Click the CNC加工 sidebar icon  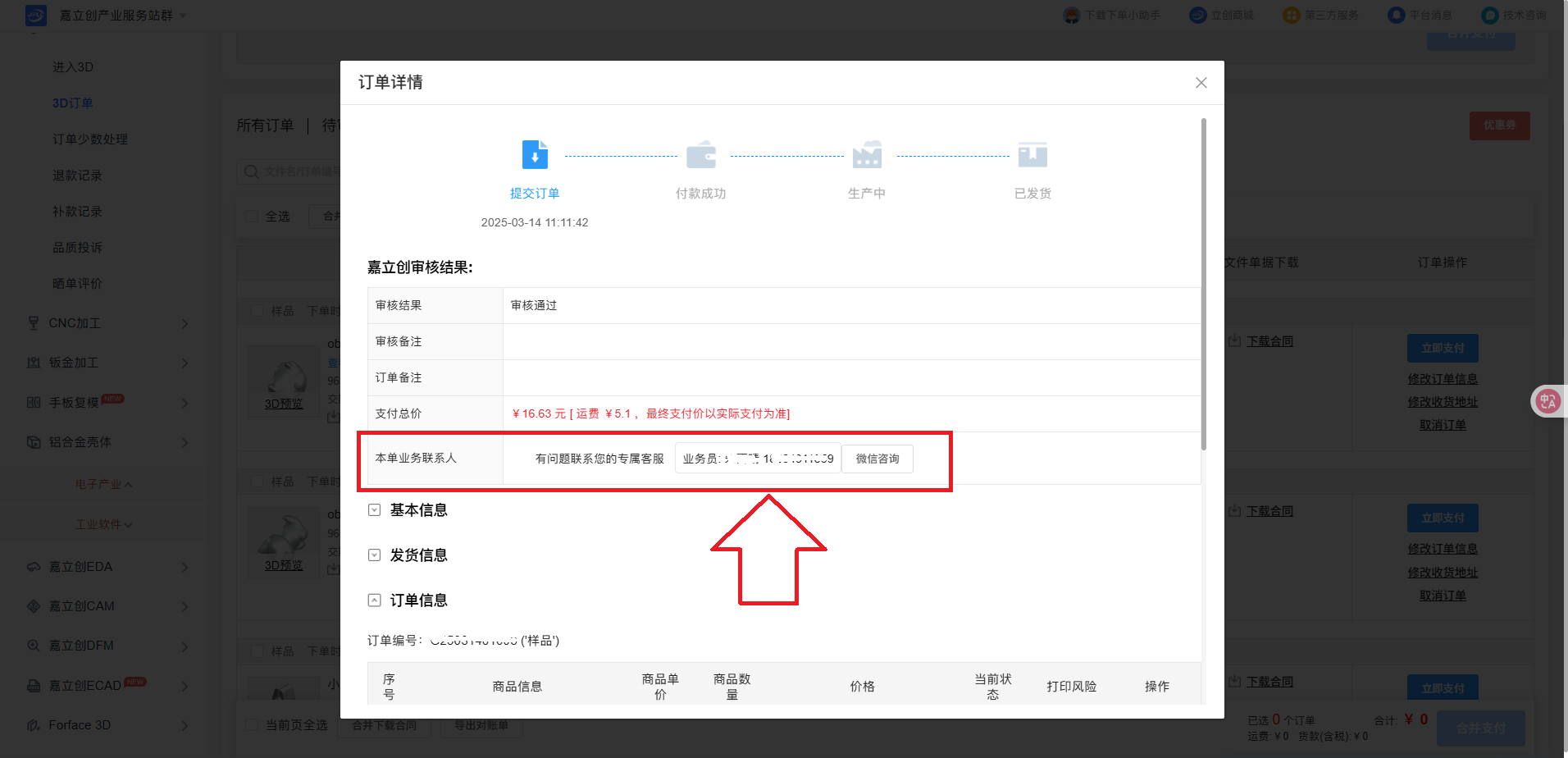(34, 323)
